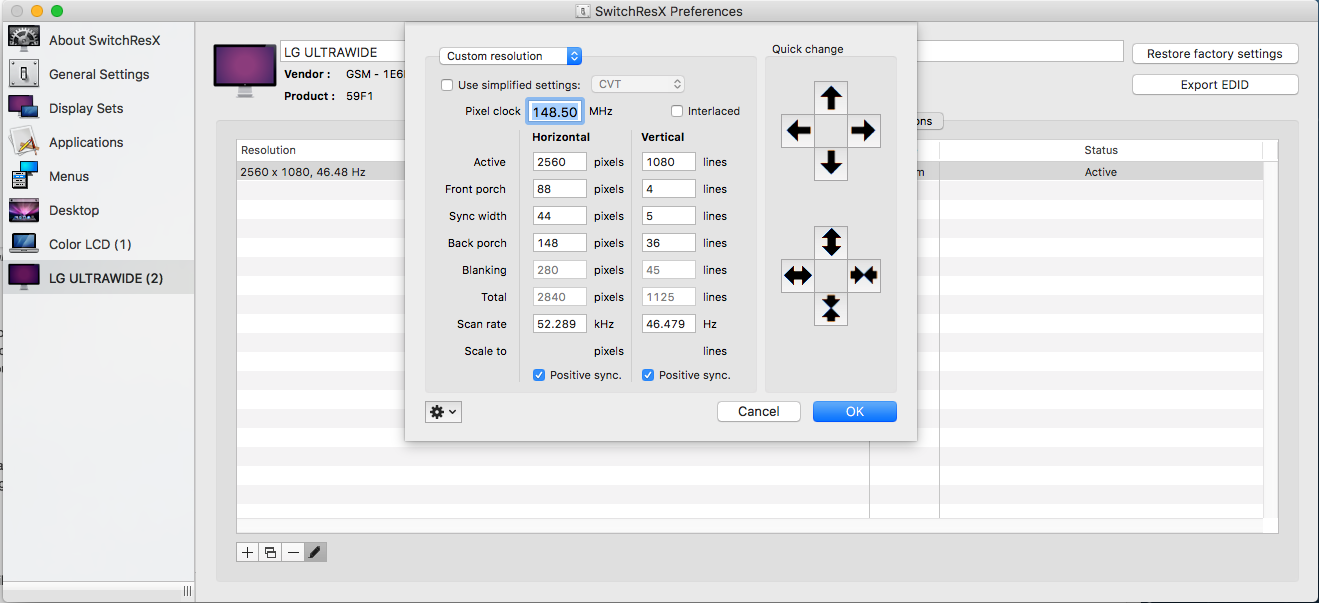Click the Horizontal Front porch field
The width and height of the screenshot is (1319, 603).
coord(559,189)
